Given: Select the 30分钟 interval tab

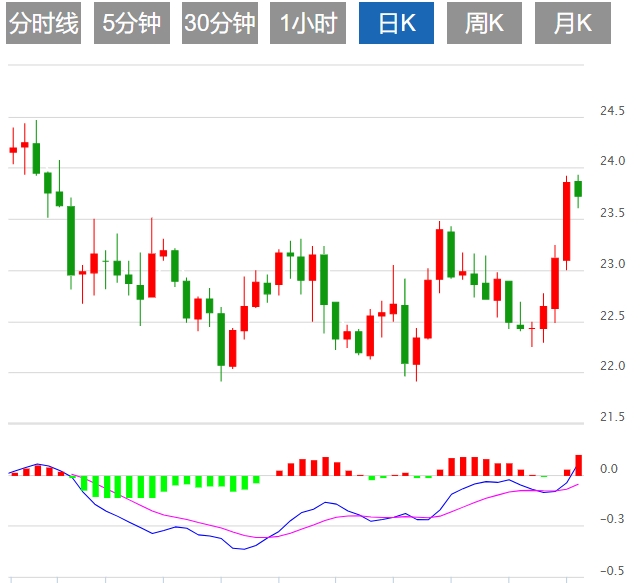Looking at the screenshot, I should [220, 23].
